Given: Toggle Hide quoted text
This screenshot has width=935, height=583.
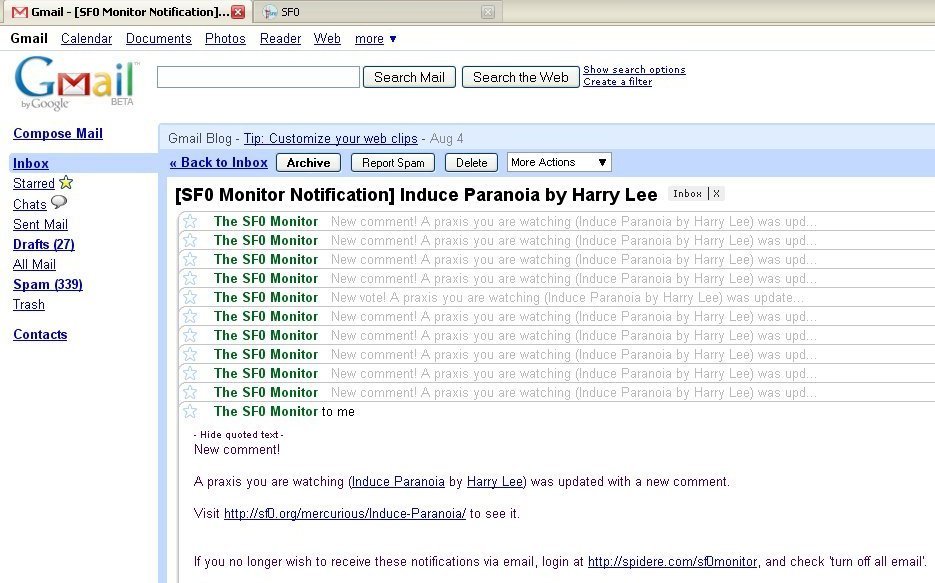Looking at the screenshot, I should pyautogui.click(x=240, y=435).
